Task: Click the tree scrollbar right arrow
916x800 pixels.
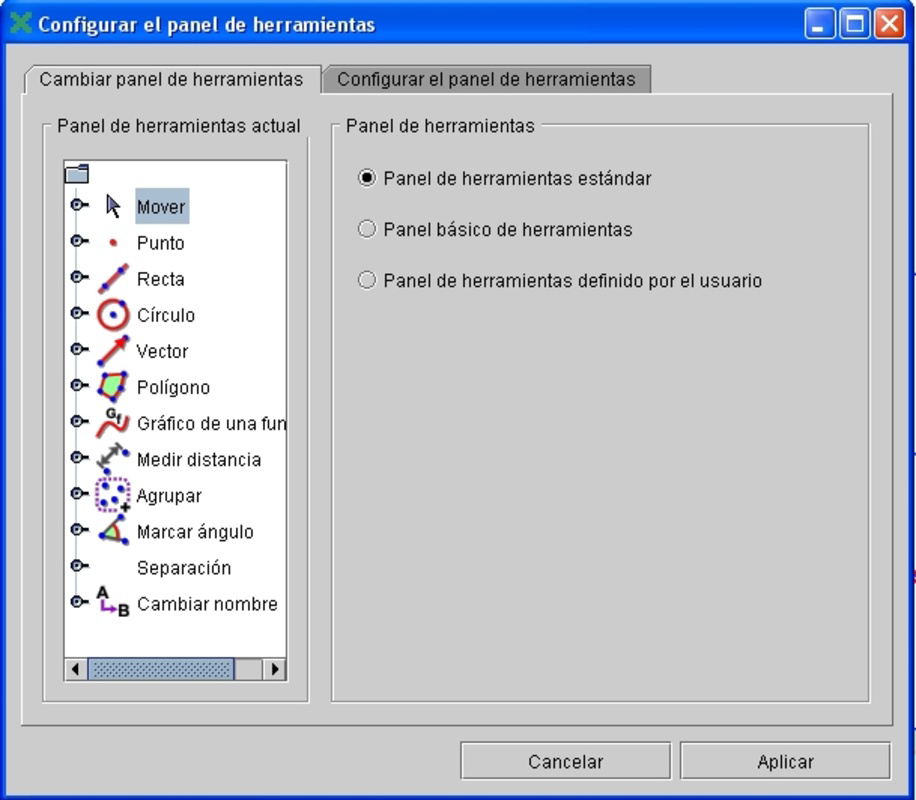Action: pyautogui.click(x=275, y=669)
